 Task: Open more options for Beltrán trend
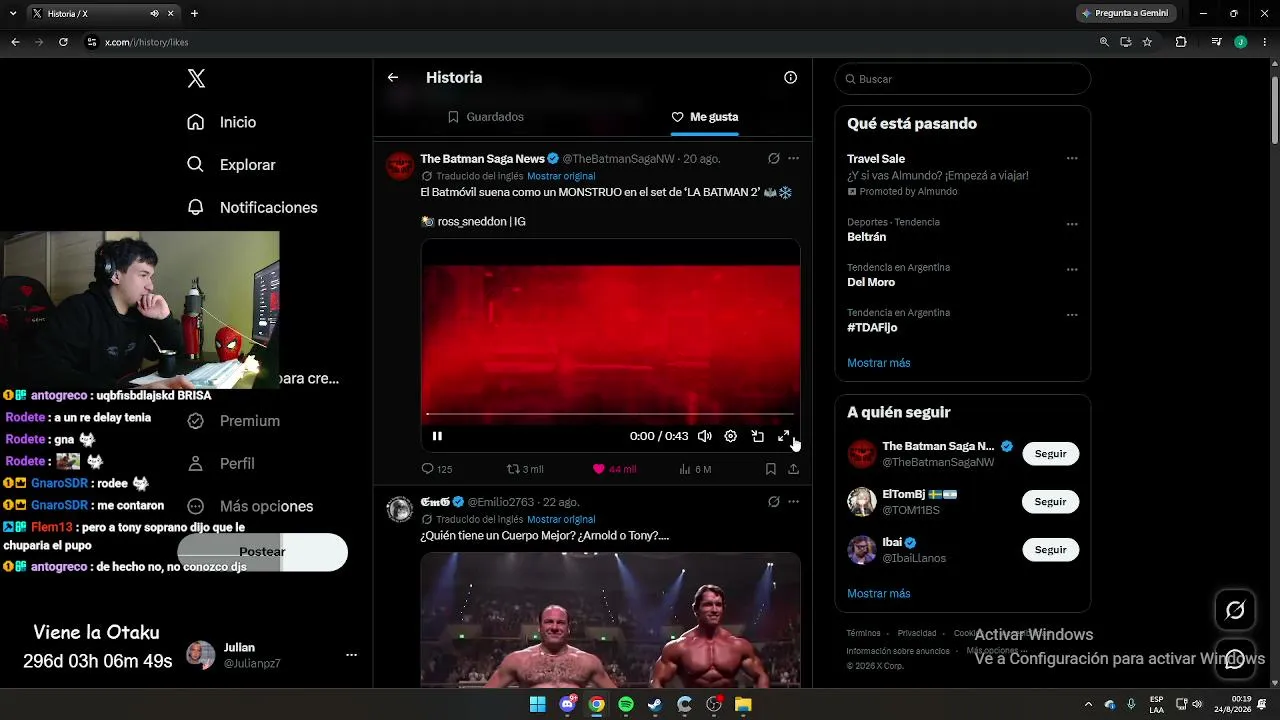click(1072, 224)
